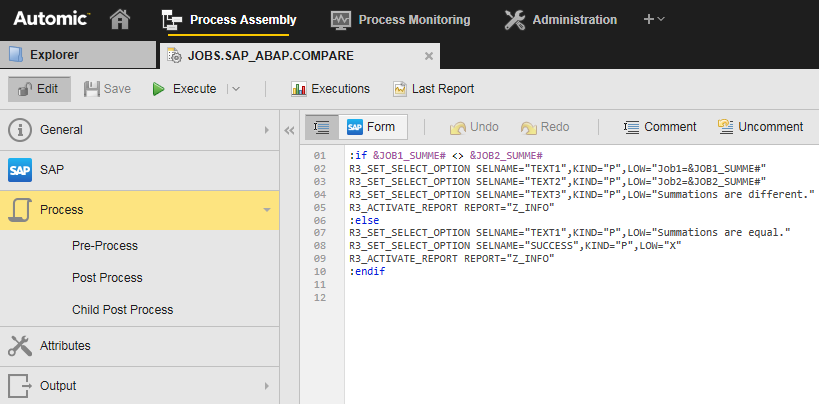The width and height of the screenshot is (819, 404).
Task: Collapse the left sidebar with double-chevron
Action: click(x=289, y=130)
